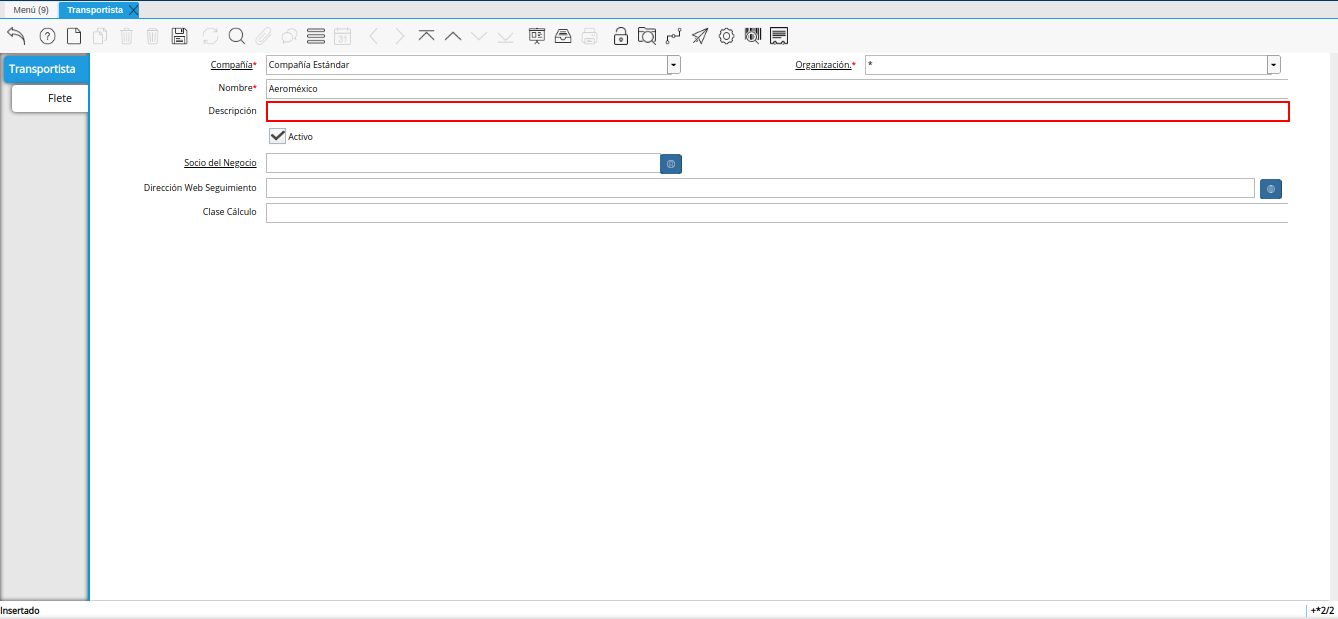
Task: Open the zoom across folder magnifier icon
Action: (647, 36)
